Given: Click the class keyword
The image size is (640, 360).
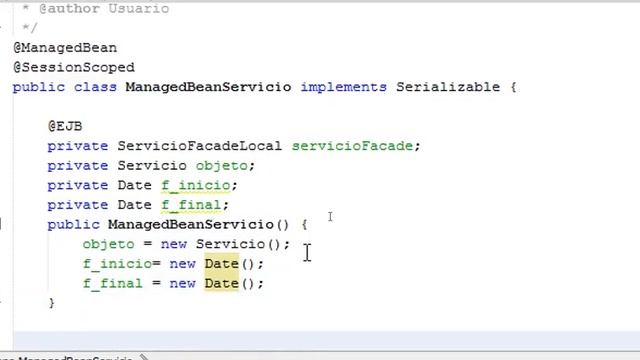Looking at the screenshot, I should pos(96,87).
